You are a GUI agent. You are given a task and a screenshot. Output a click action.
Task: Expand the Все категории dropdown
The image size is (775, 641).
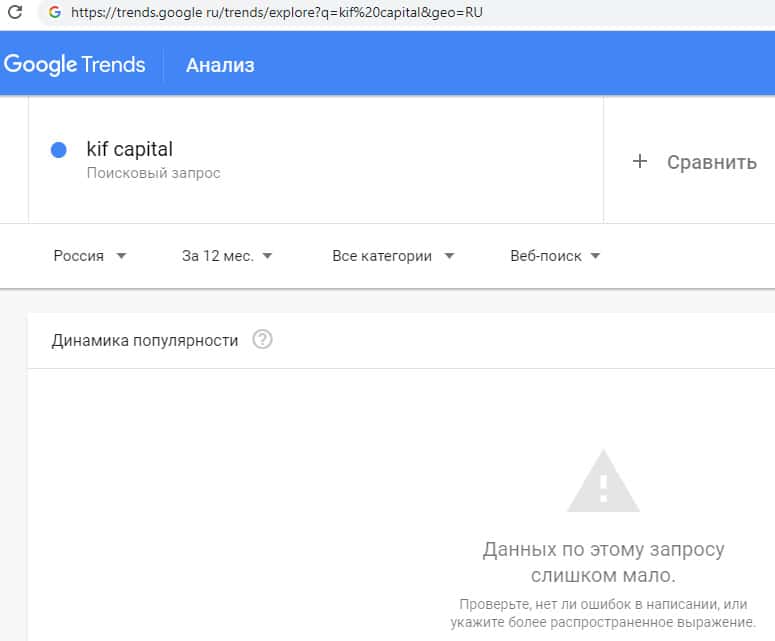[392, 256]
